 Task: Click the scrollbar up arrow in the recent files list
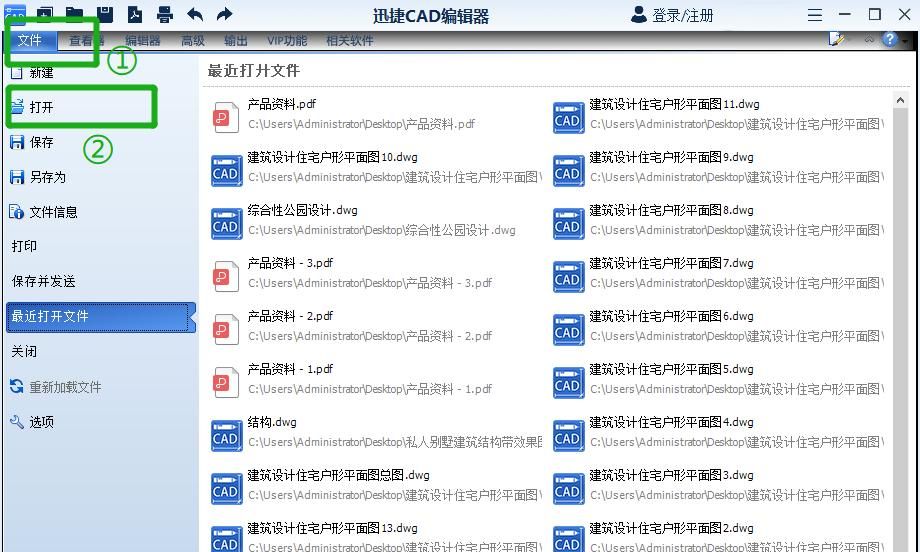[900, 100]
